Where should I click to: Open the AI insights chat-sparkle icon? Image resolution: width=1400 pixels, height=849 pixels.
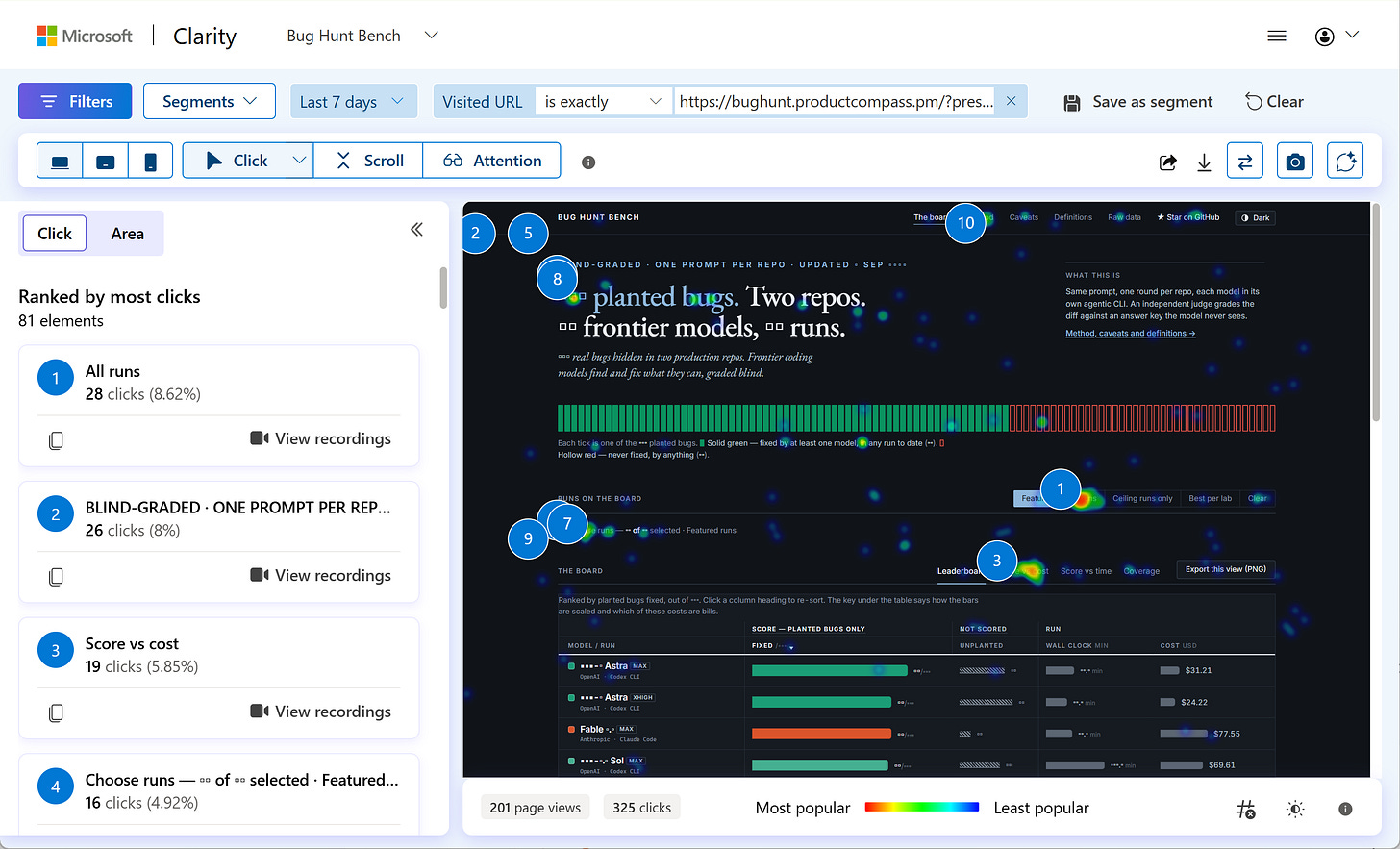tap(1345, 162)
